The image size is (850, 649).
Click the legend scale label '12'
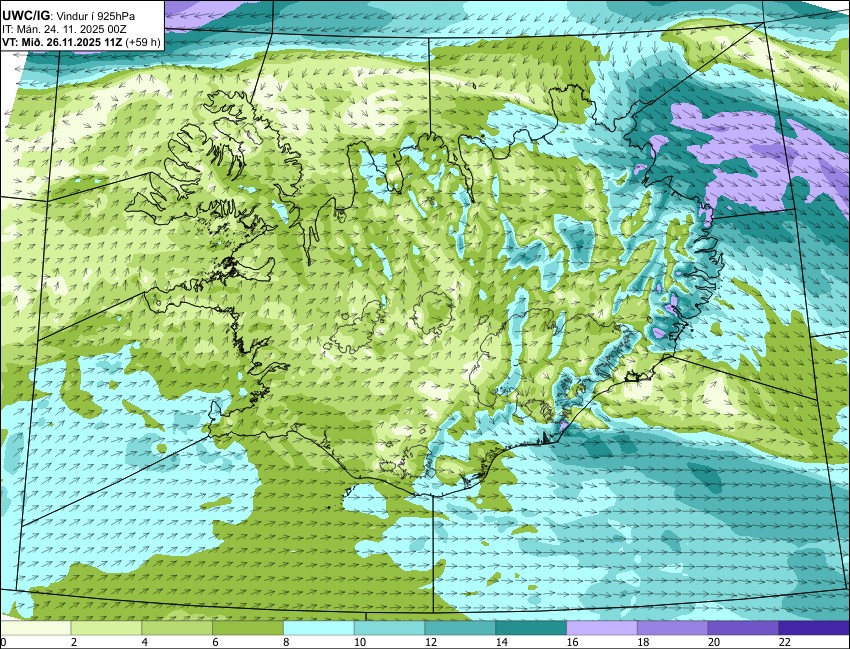pos(430,642)
